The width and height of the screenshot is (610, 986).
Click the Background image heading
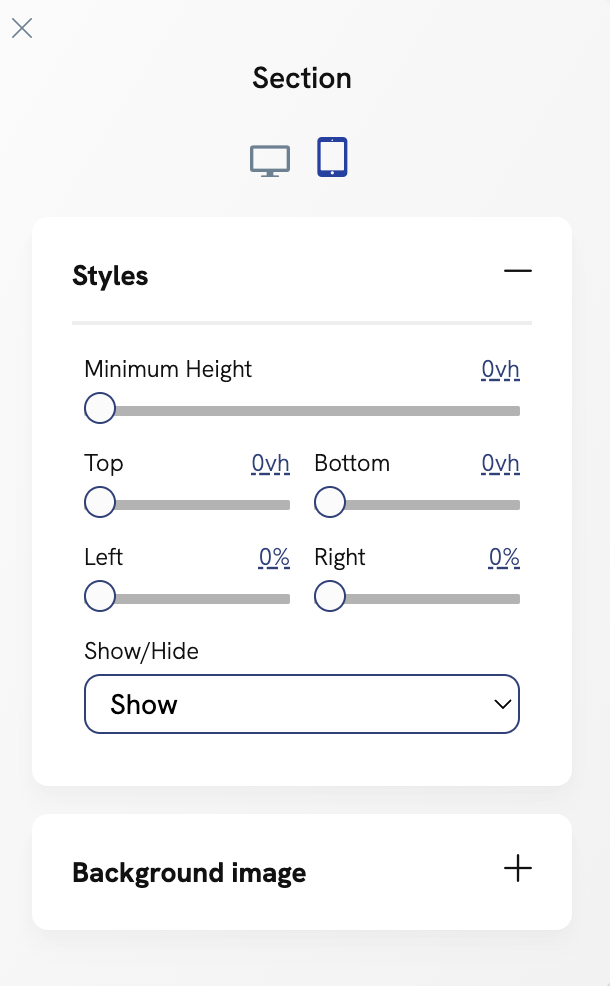(x=189, y=872)
